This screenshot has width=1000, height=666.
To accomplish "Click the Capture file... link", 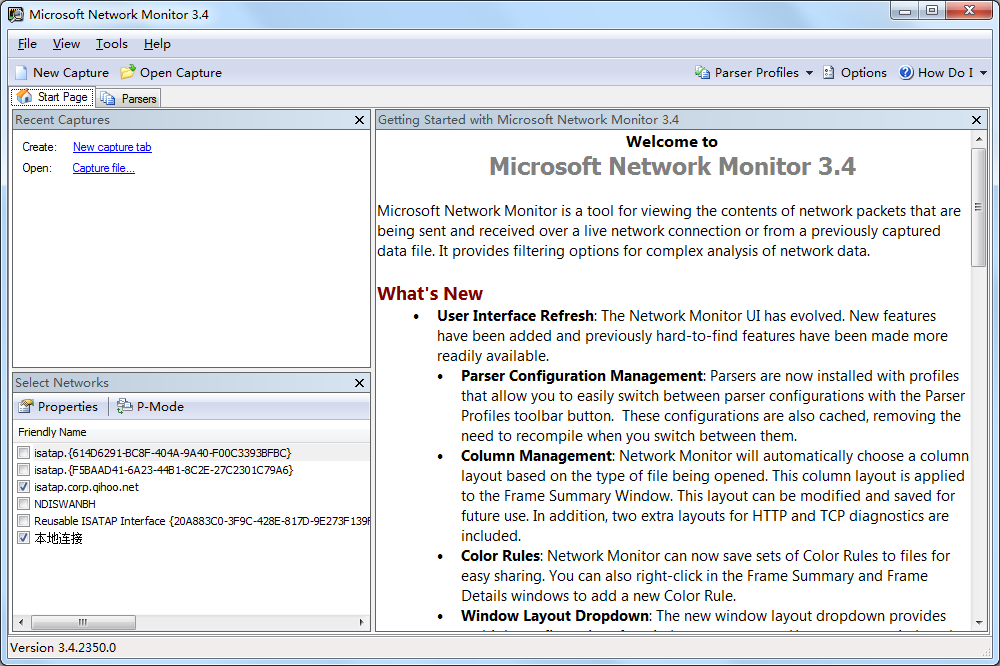I will [103, 168].
